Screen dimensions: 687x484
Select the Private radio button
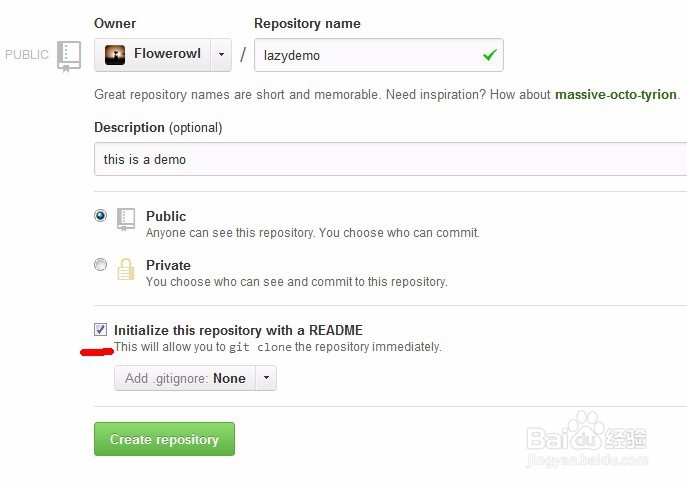pyautogui.click(x=100, y=265)
